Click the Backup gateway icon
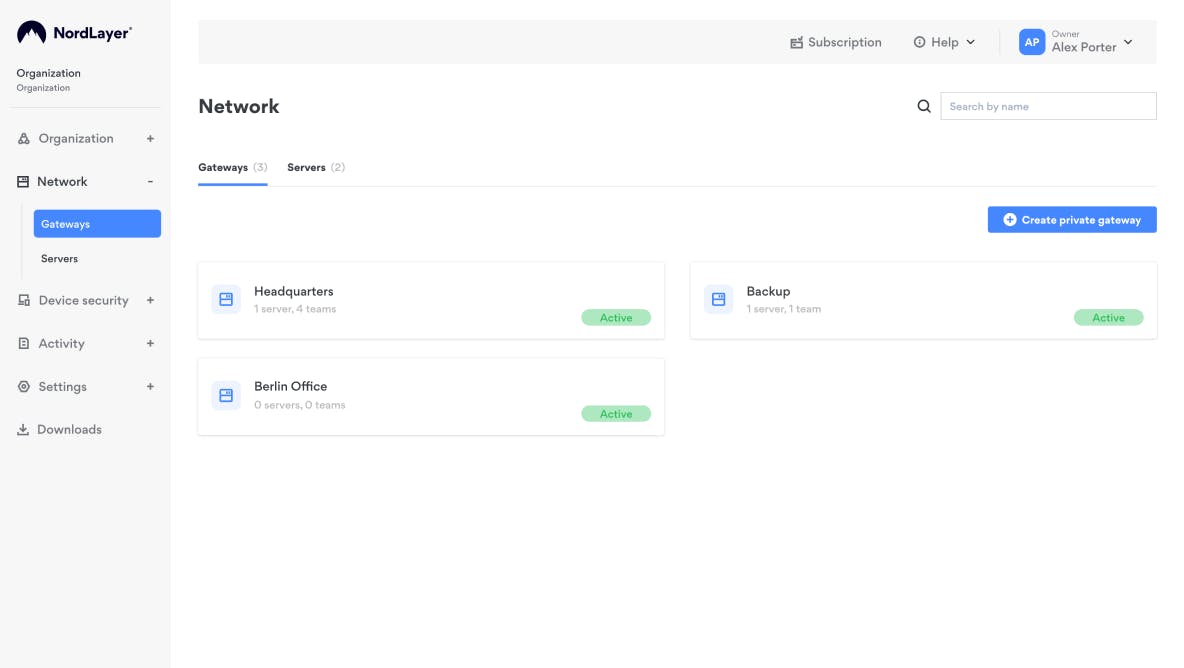Screen dimensions: 1184x668 [718, 299]
